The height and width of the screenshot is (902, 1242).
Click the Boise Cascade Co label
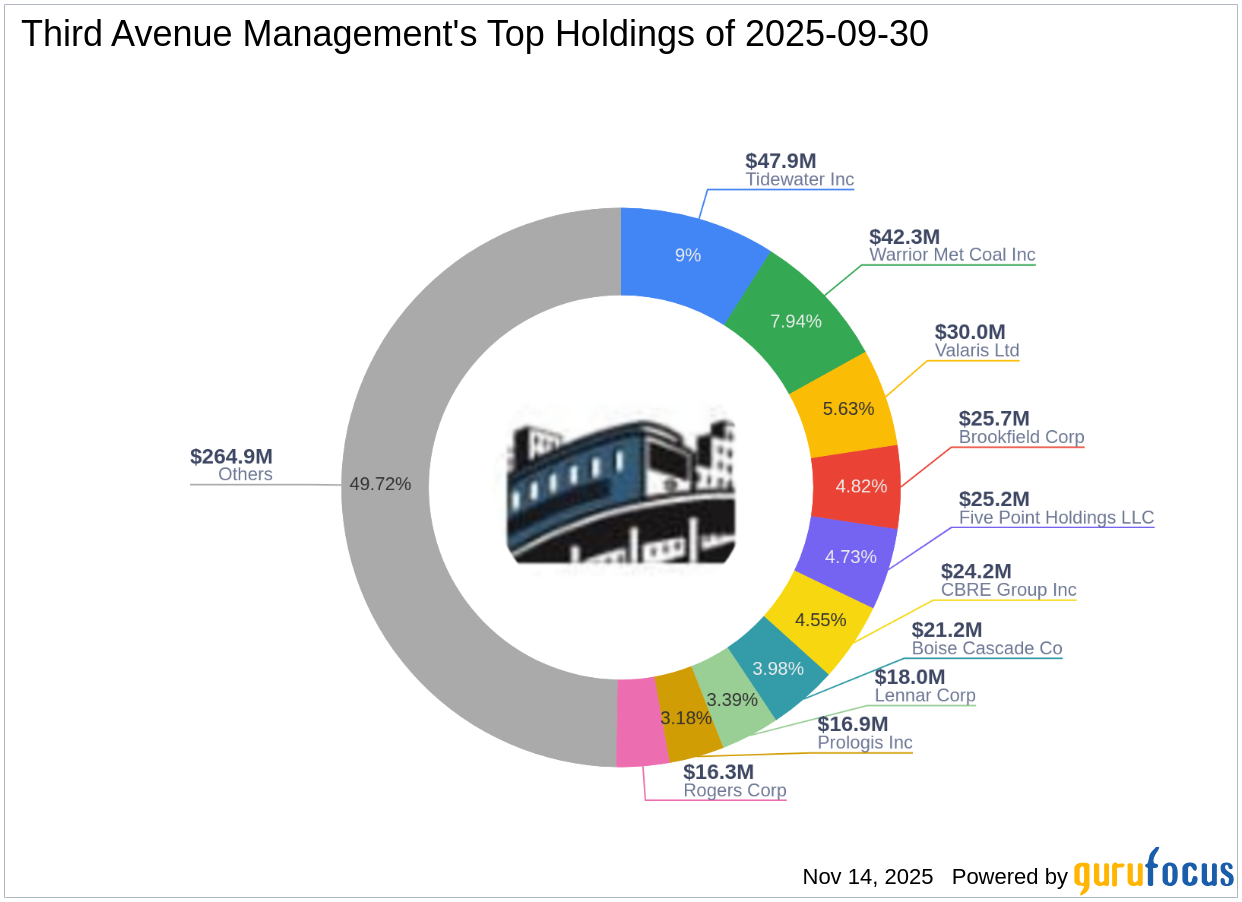pos(986,648)
